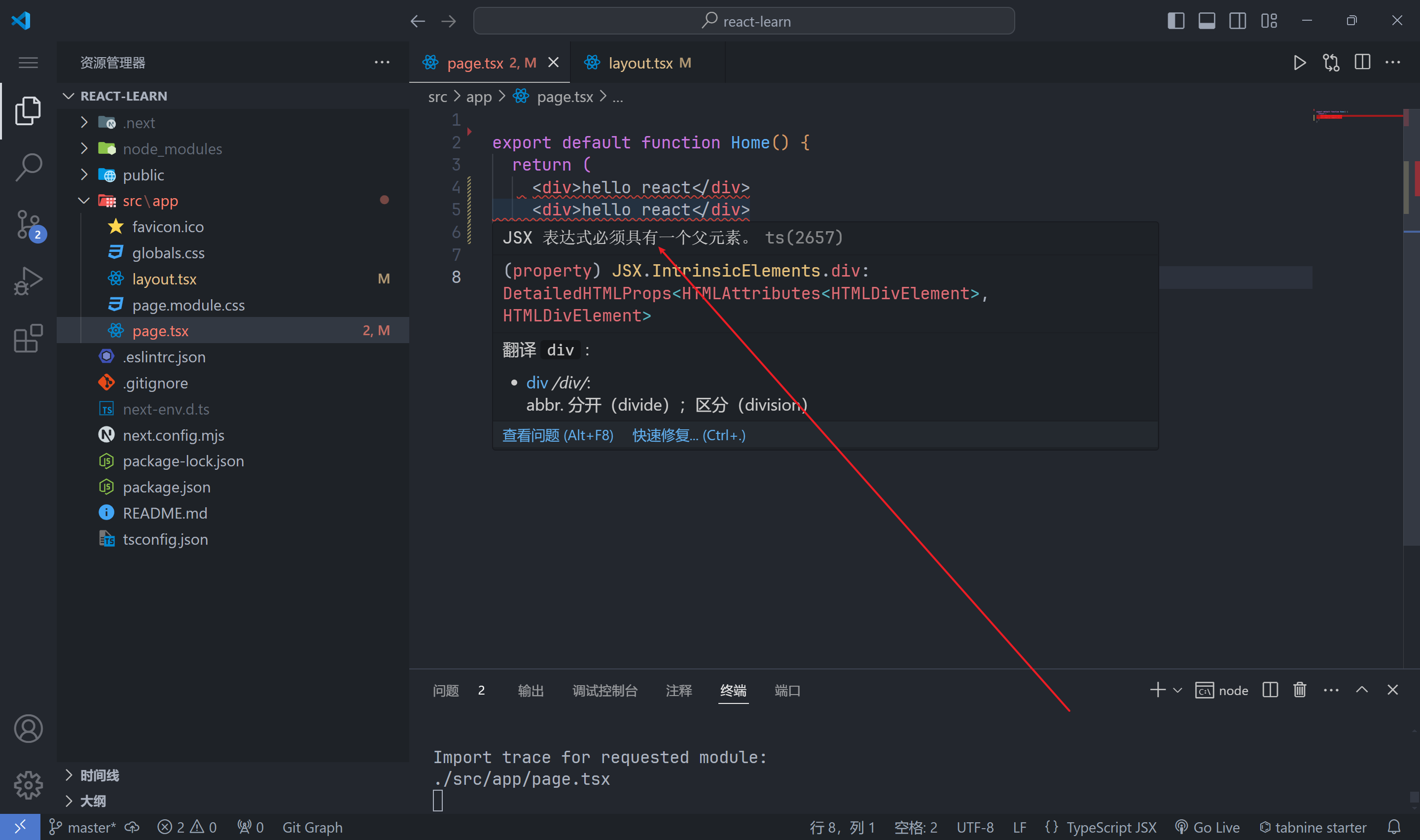This screenshot has width=1420, height=840.
Task: Toggle the bottom panel visibility
Action: [1207, 21]
